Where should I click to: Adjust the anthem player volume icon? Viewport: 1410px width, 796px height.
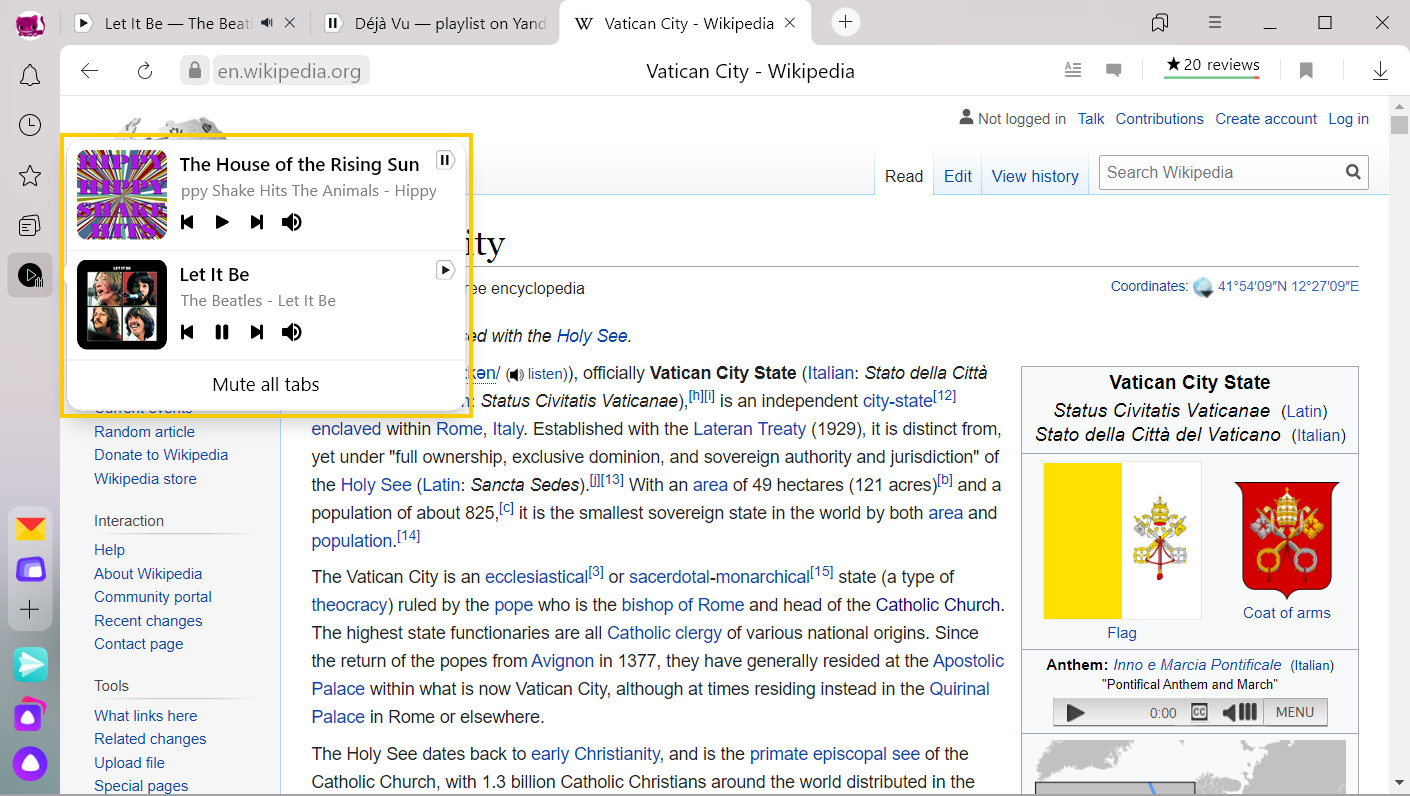[1240, 713]
